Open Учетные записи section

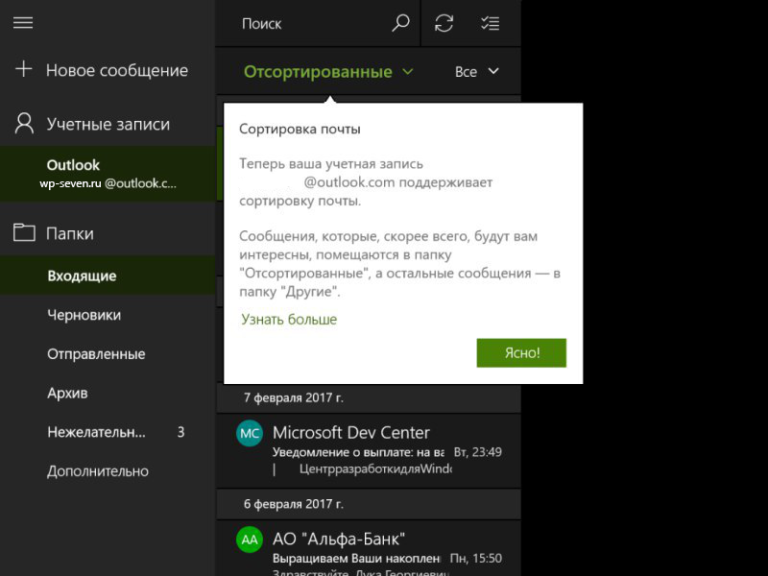pos(107,124)
